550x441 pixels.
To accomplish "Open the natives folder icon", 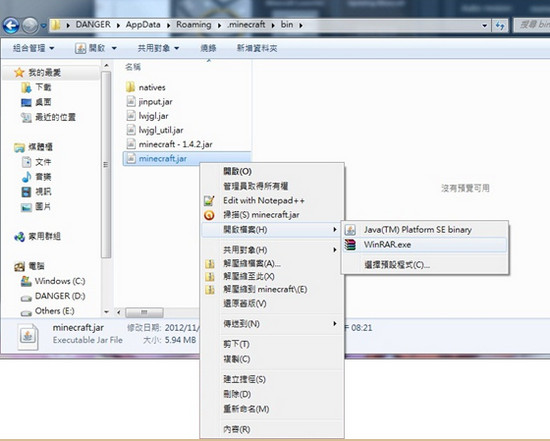I will coord(130,87).
